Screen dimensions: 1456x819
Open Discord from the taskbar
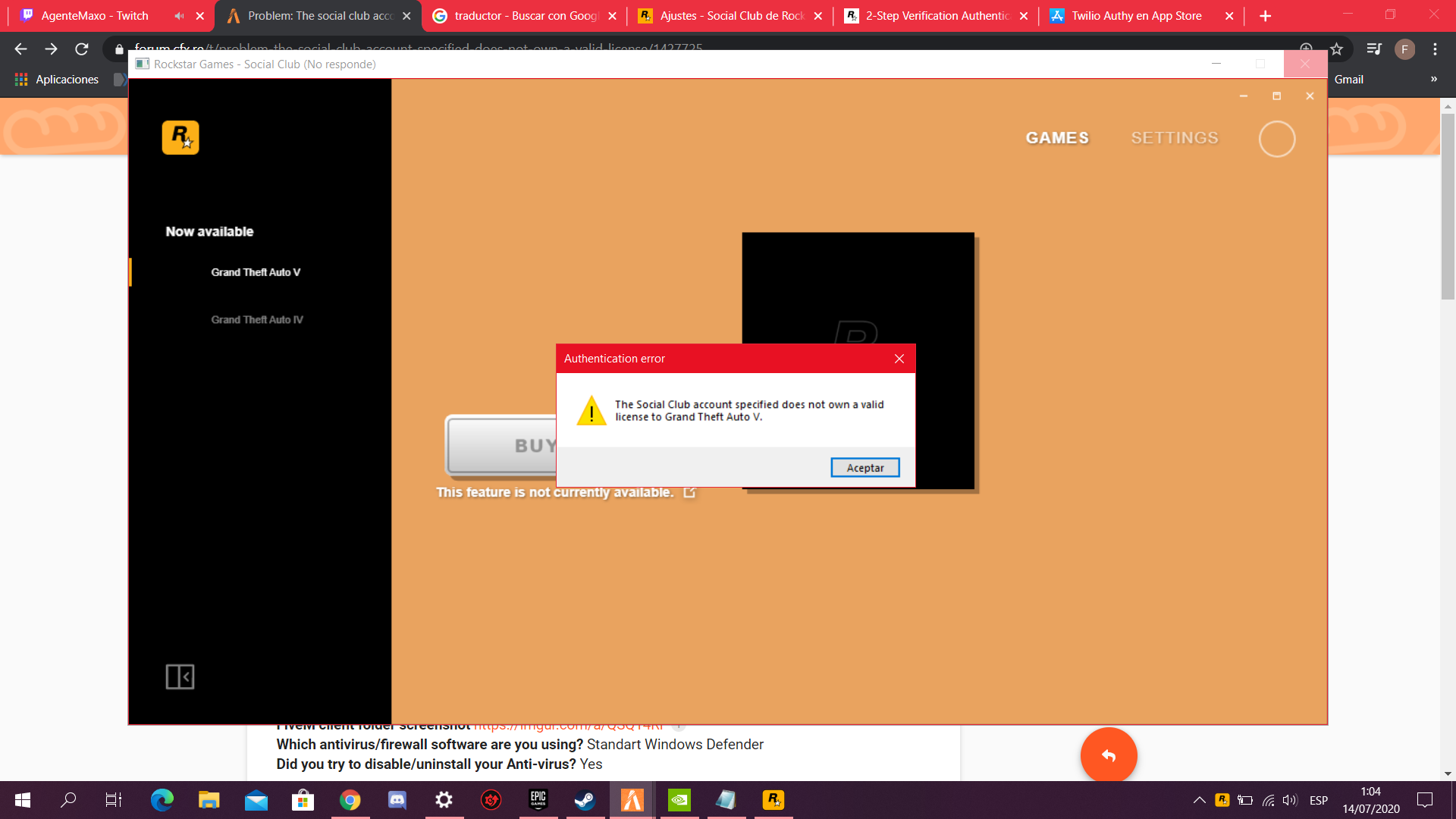(397, 800)
